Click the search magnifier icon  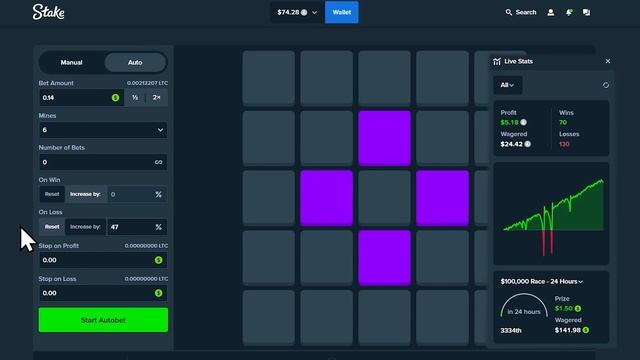pyautogui.click(x=509, y=12)
